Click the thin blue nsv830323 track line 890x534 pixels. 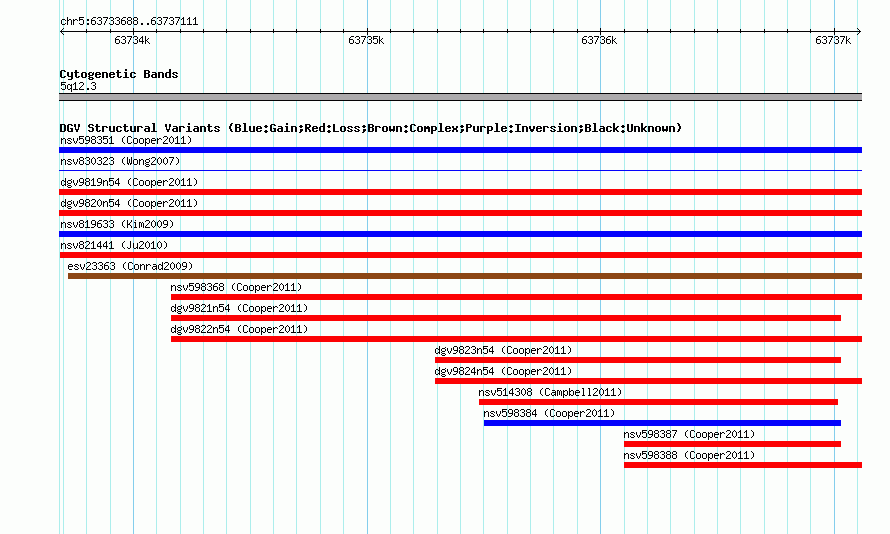tap(460, 170)
